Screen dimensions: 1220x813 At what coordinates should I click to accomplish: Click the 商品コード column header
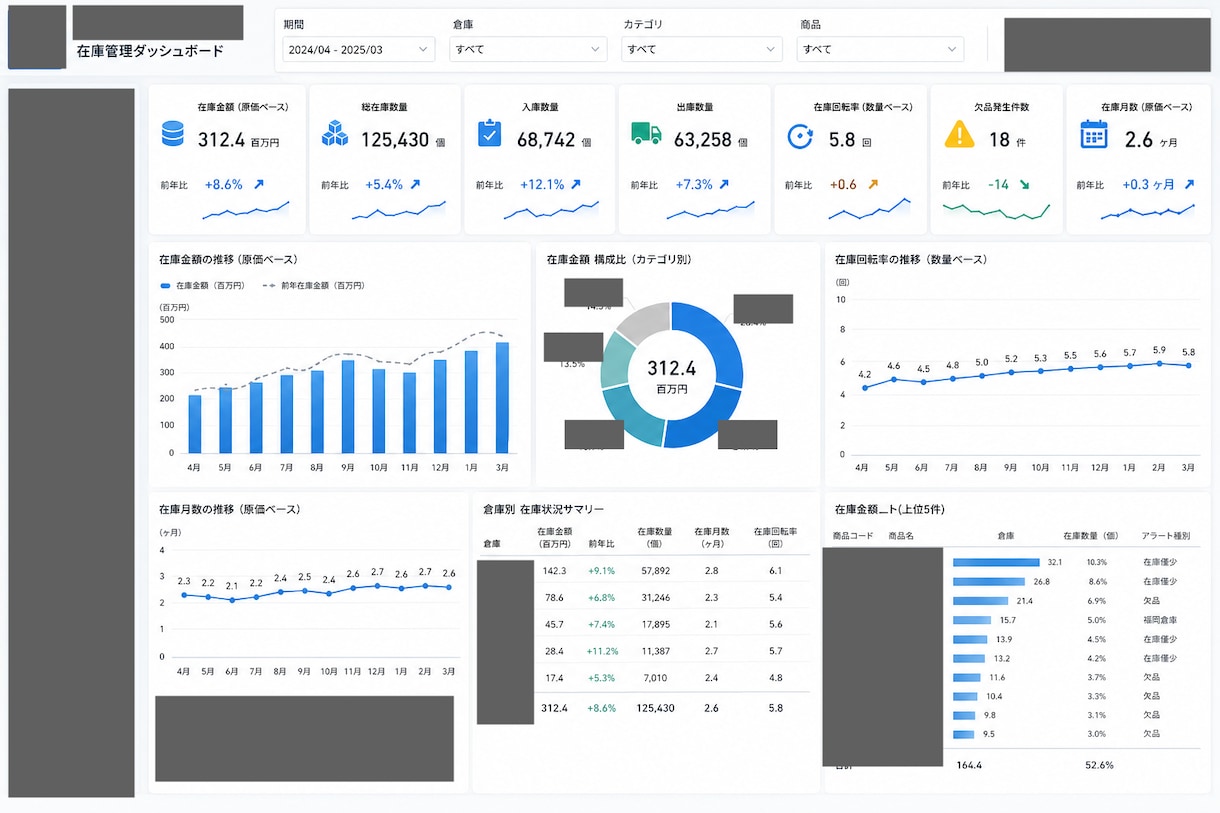click(853, 536)
